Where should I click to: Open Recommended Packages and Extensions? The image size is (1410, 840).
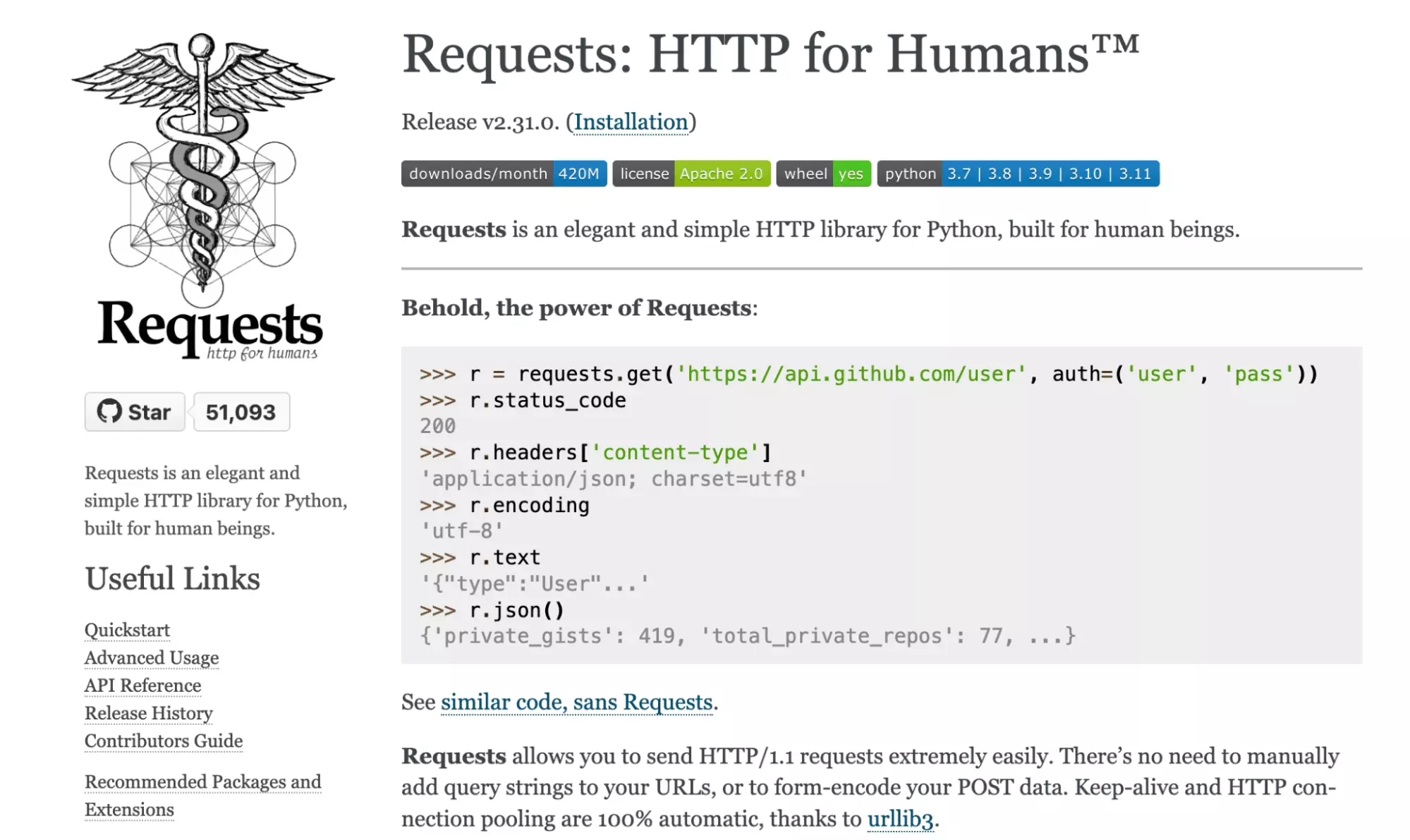(202, 781)
